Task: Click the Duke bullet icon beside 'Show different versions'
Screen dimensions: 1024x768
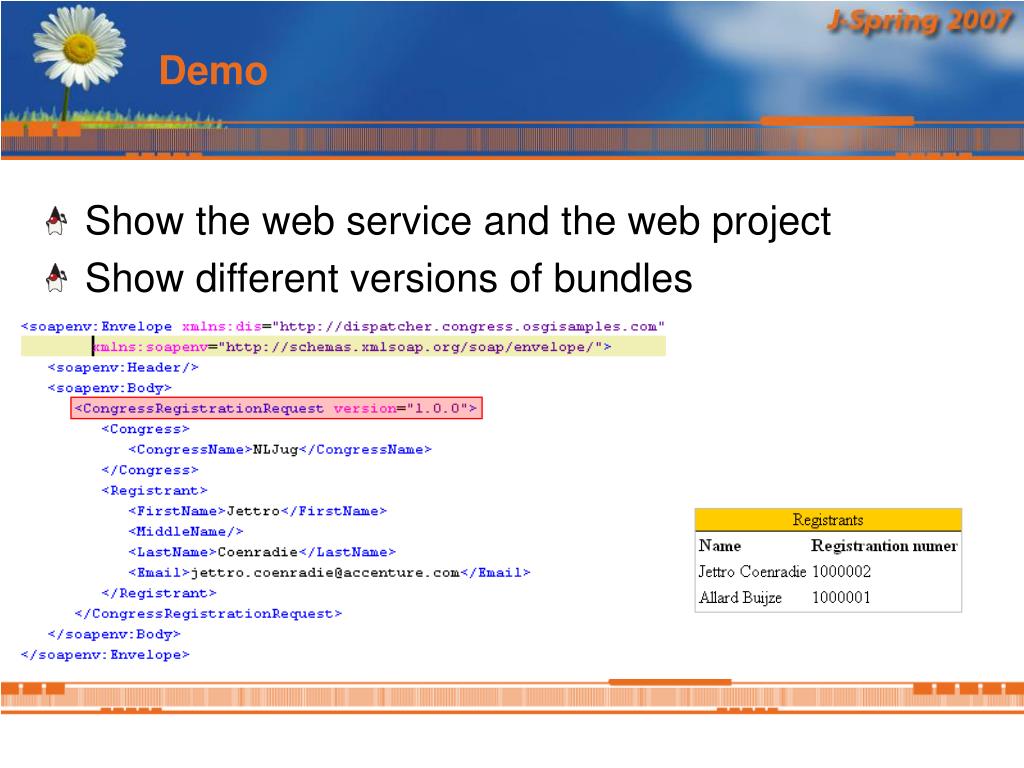Action: (x=57, y=278)
